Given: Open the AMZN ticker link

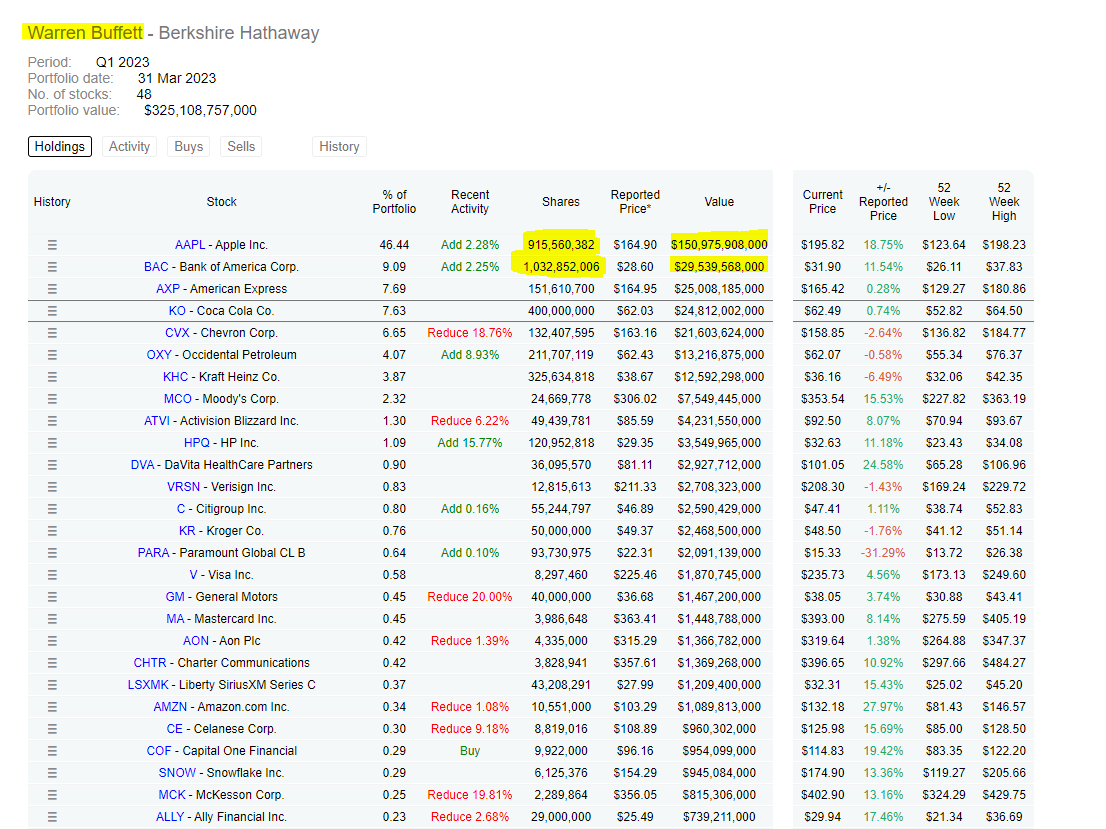Looking at the screenshot, I should coord(170,707).
